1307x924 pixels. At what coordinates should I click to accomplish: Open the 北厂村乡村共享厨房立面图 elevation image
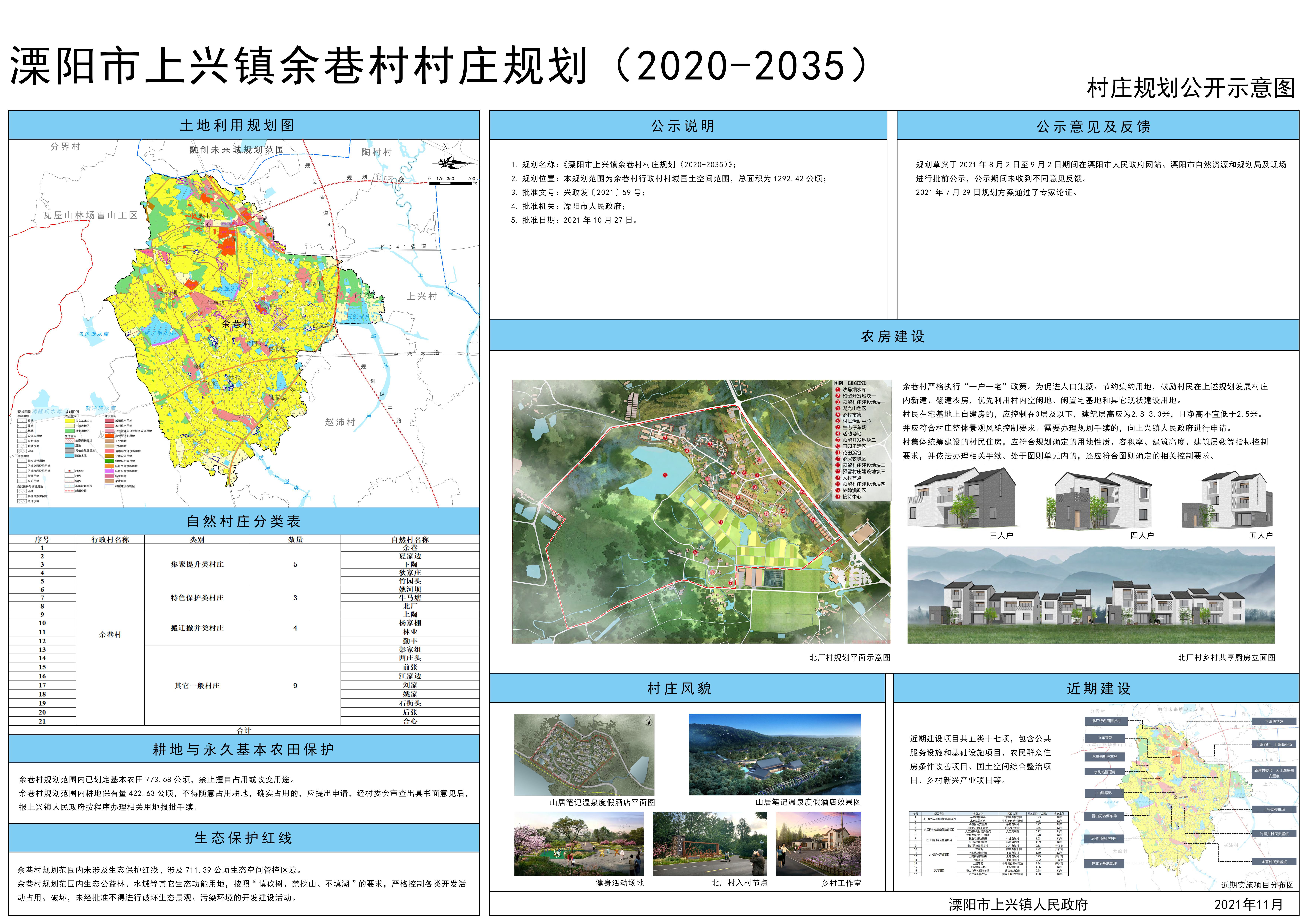click(1091, 595)
